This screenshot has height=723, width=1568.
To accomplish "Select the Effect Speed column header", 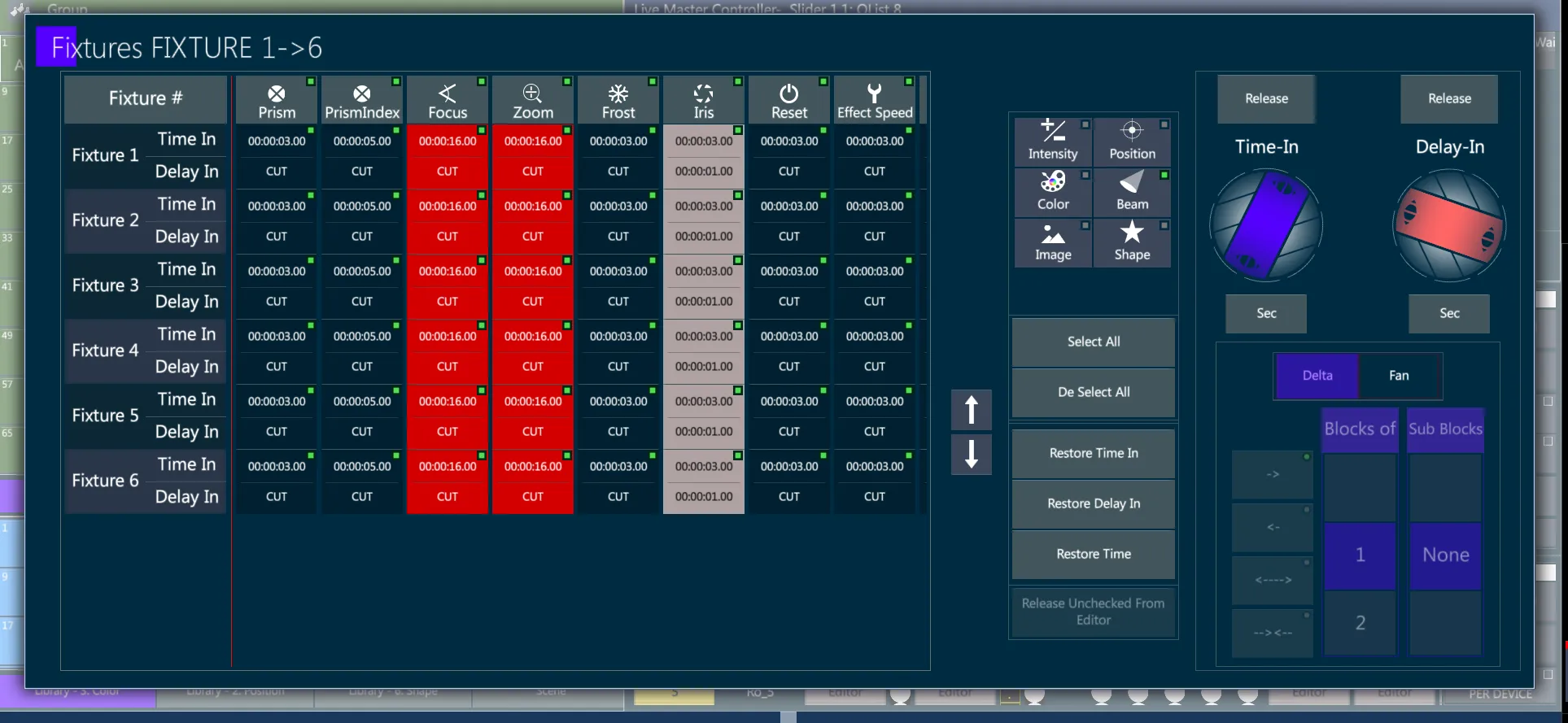I will [x=875, y=100].
